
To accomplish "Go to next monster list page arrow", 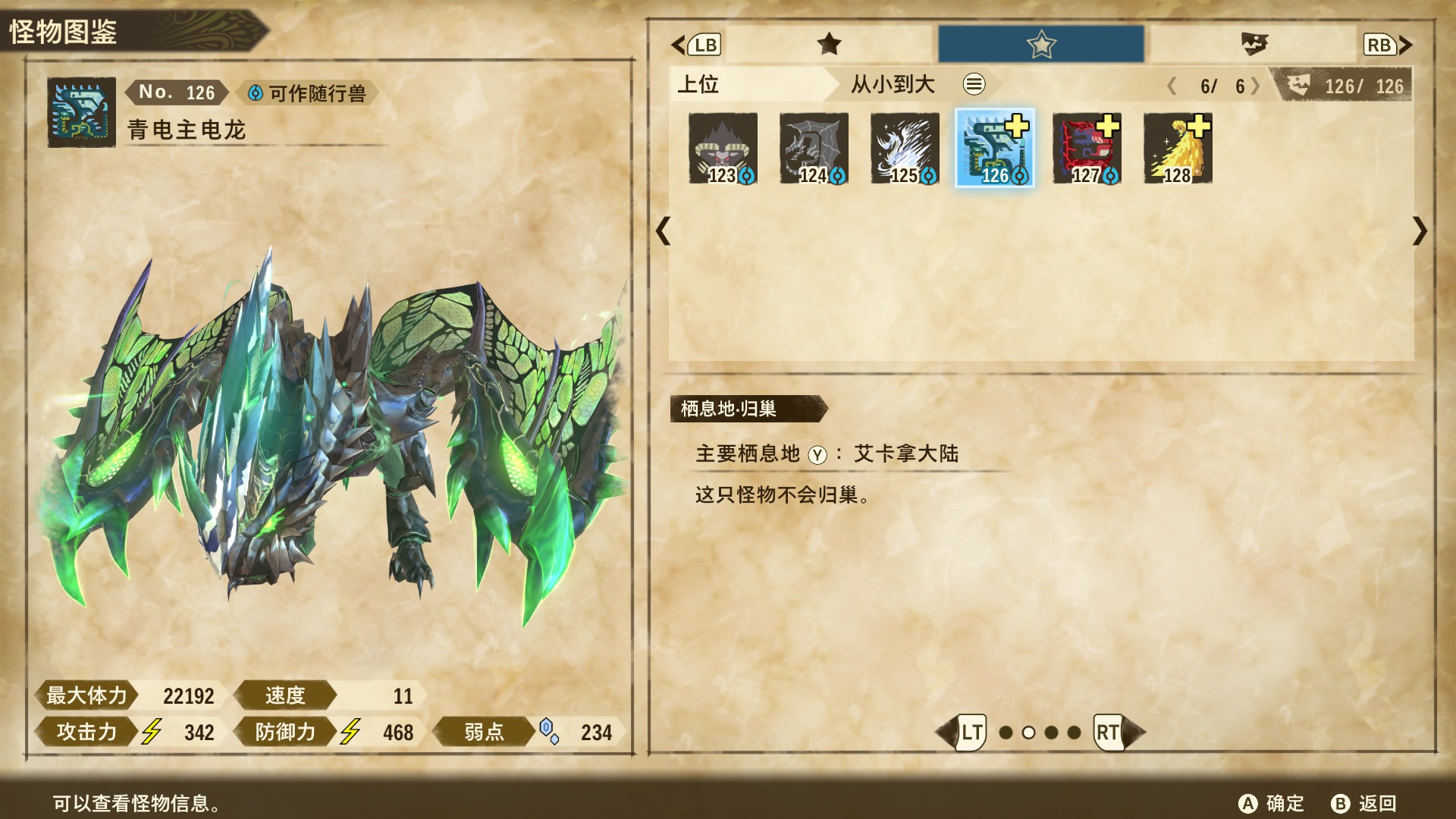I will tap(1420, 231).
